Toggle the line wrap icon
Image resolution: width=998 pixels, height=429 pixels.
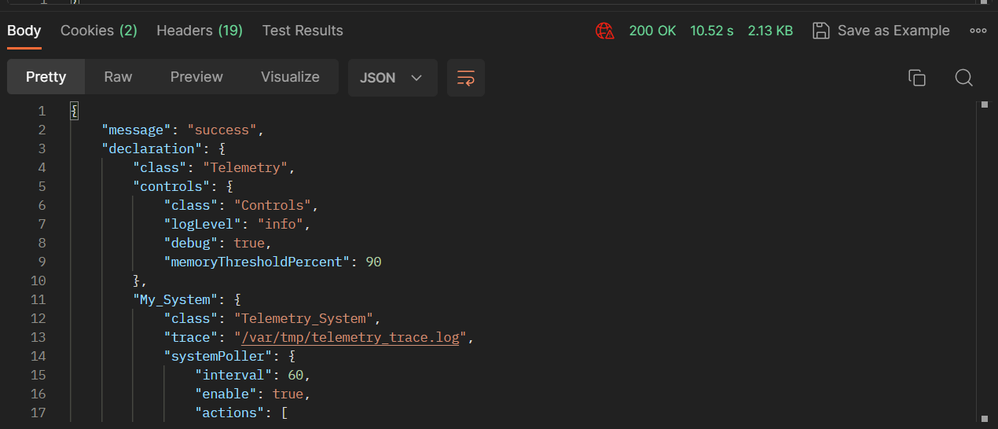click(x=465, y=78)
